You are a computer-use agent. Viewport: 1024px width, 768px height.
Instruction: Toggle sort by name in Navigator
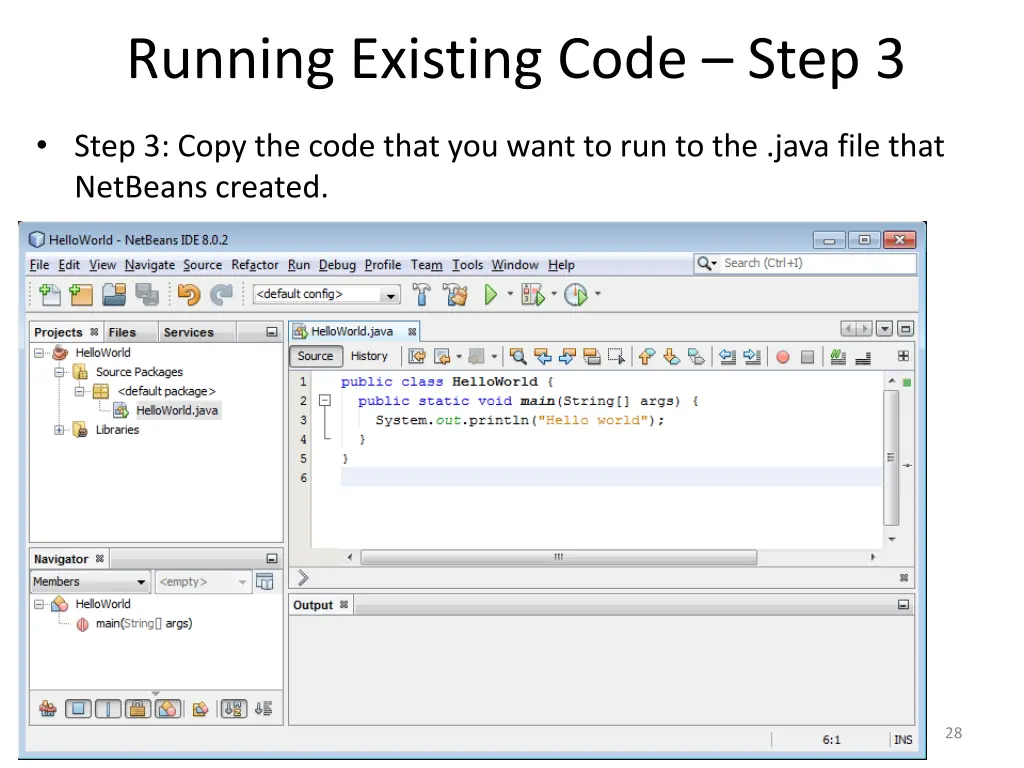pyautogui.click(x=234, y=709)
